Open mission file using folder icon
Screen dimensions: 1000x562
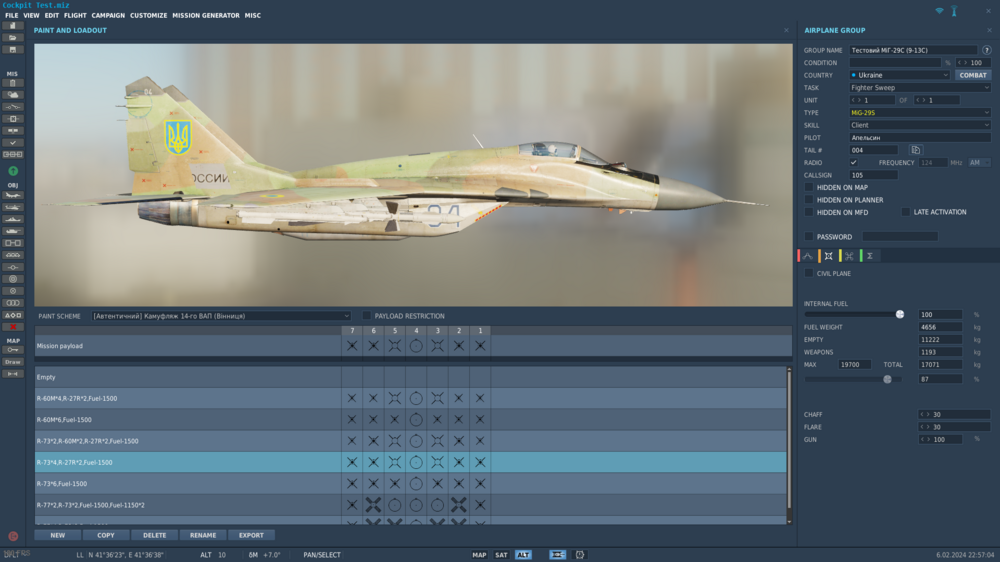(x=13, y=38)
